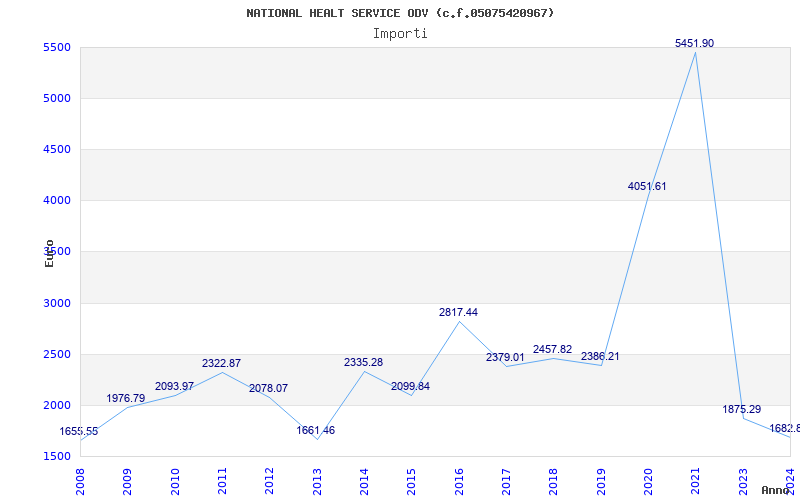
Task: Select the 1976.79 data label
Action: click(126, 398)
